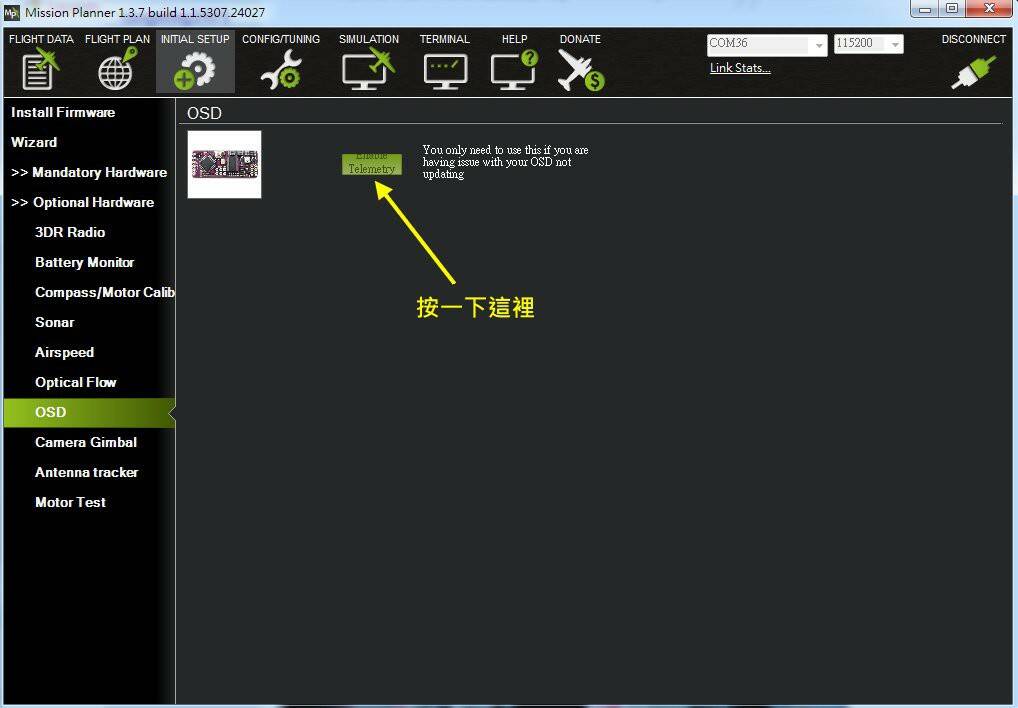Screen dimensions: 1018x708
Task: Open Battery Monitor setup page
Action: 84,262
